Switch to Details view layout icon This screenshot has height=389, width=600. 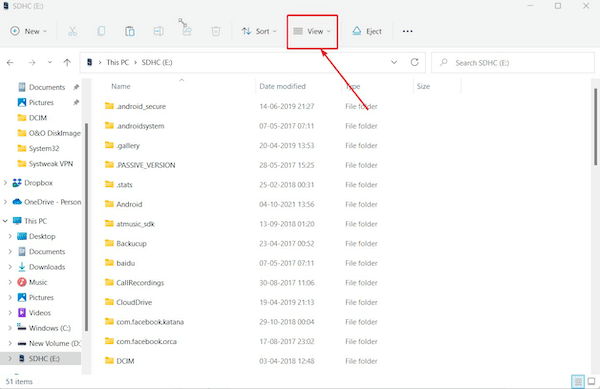pos(578,381)
